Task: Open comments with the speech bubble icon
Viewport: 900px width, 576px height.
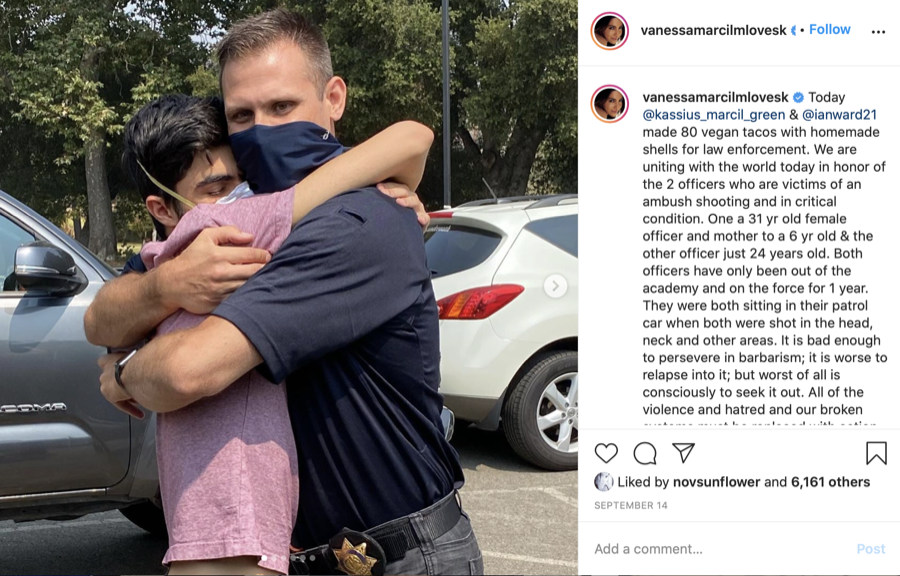Action: point(645,453)
